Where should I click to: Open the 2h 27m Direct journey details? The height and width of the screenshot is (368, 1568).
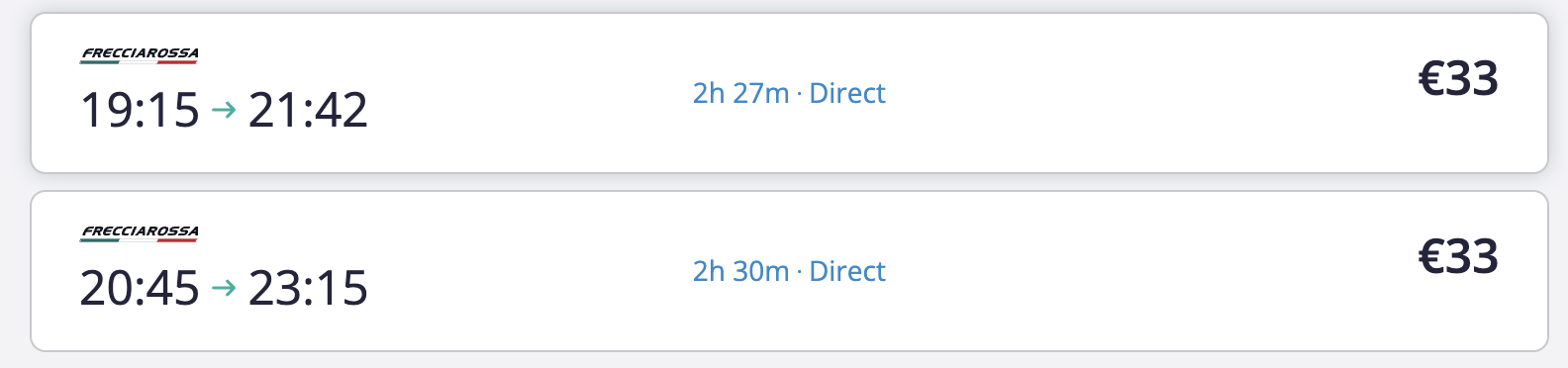click(x=789, y=93)
